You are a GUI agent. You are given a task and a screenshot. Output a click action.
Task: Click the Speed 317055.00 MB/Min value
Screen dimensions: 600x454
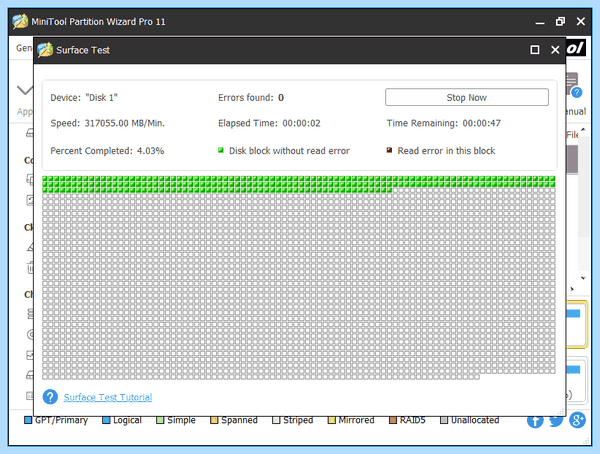pyautogui.click(x=124, y=123)
